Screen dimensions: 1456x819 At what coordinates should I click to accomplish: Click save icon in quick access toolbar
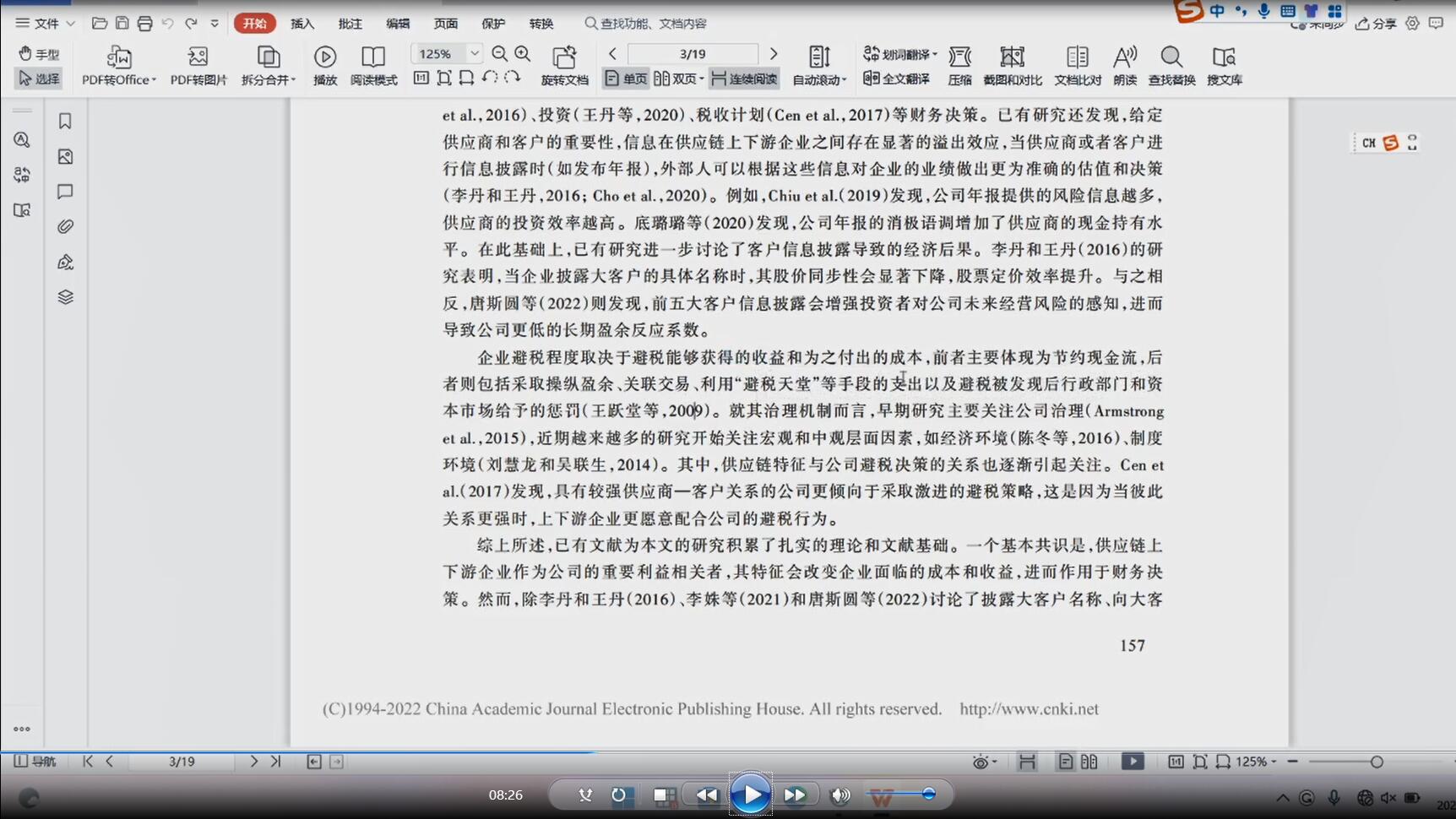(x=122, y=24)
